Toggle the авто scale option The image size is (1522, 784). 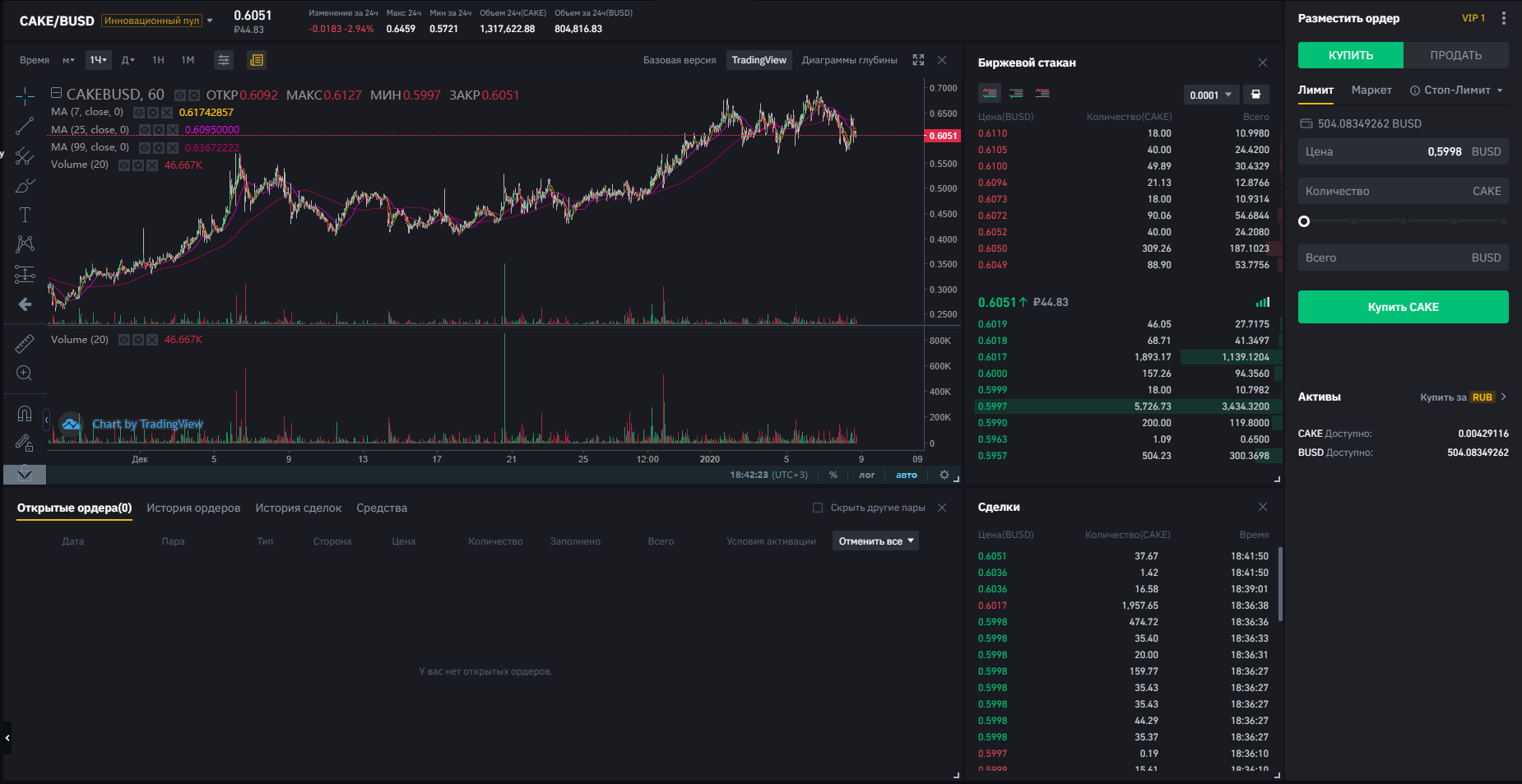[907, 475]
